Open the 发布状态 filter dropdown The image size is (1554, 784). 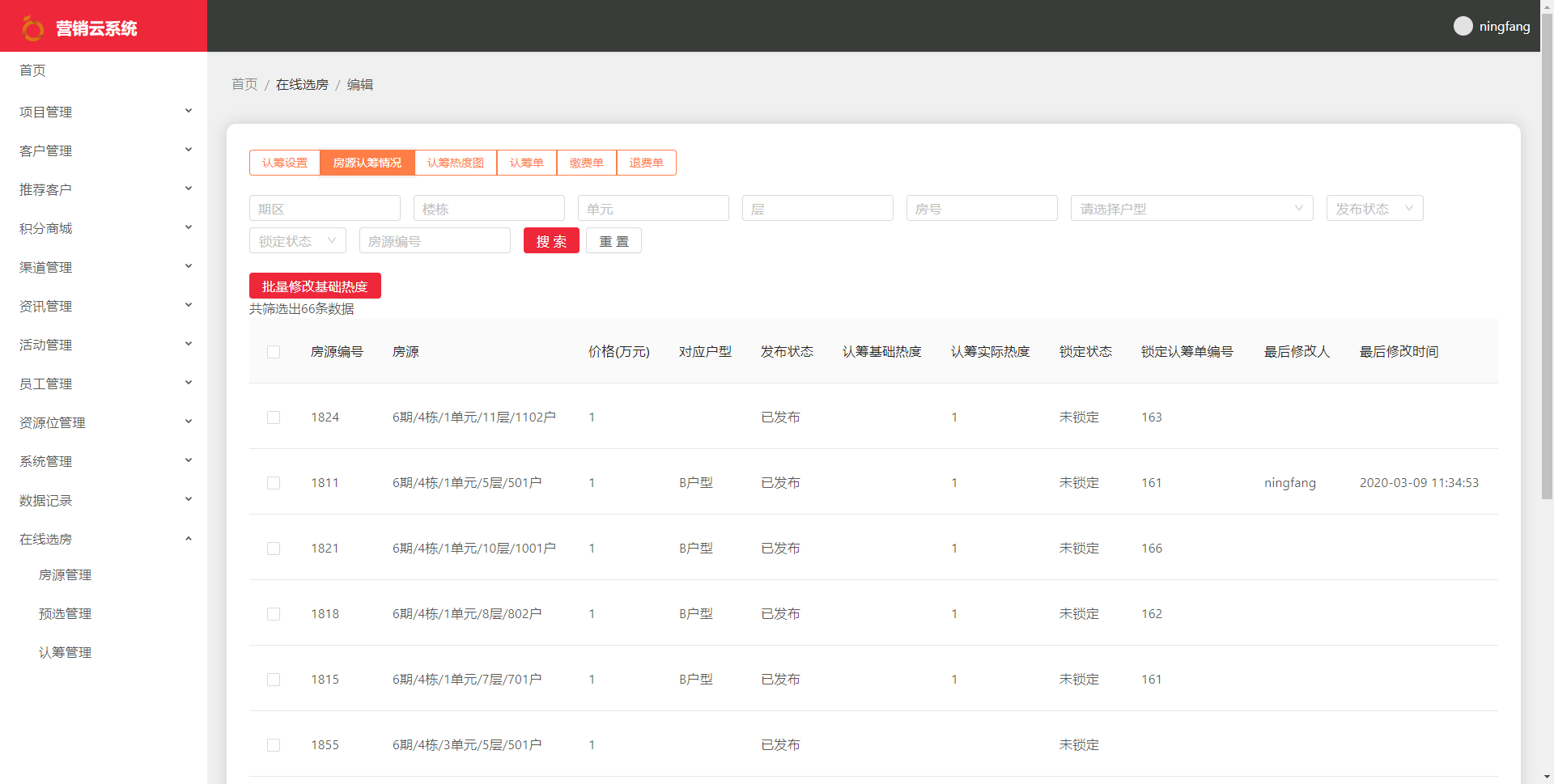click(x=1374, y=209)
